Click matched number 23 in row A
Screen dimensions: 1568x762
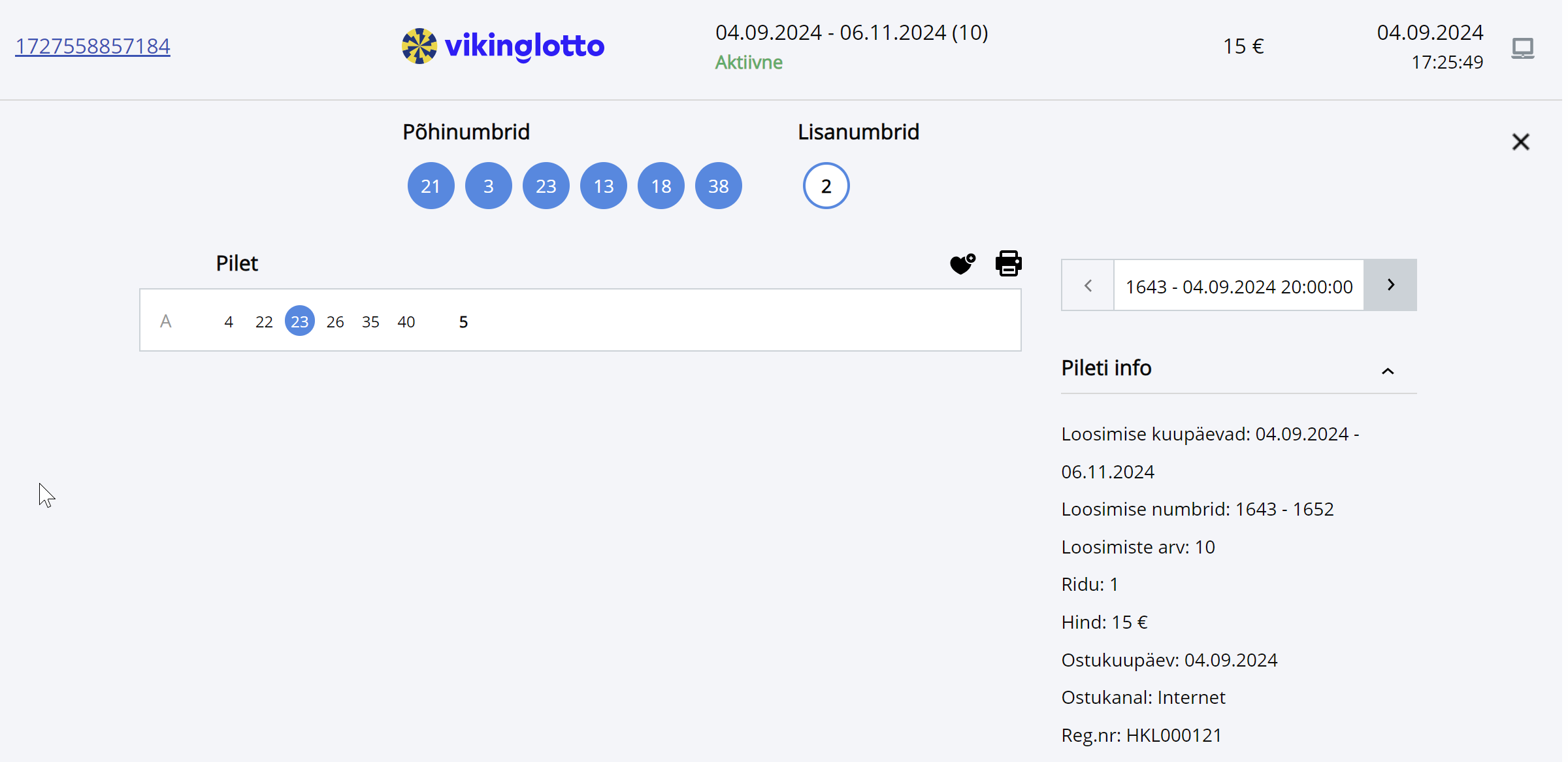coord(299,322)
